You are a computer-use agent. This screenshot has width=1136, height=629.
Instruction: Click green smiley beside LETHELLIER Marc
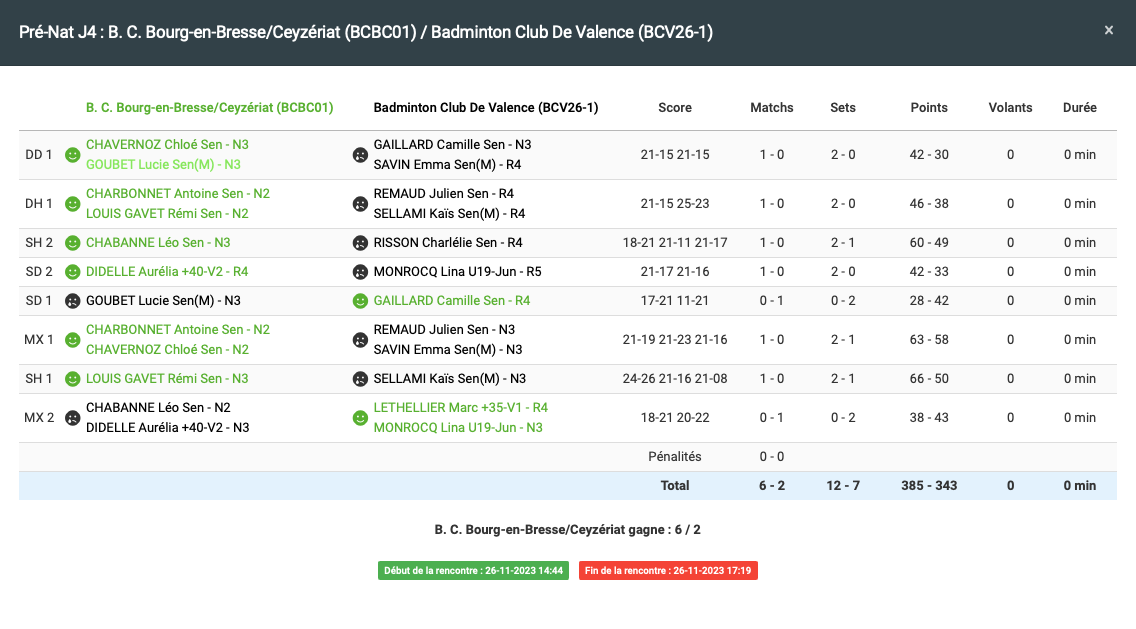click(x=360, y=418)
